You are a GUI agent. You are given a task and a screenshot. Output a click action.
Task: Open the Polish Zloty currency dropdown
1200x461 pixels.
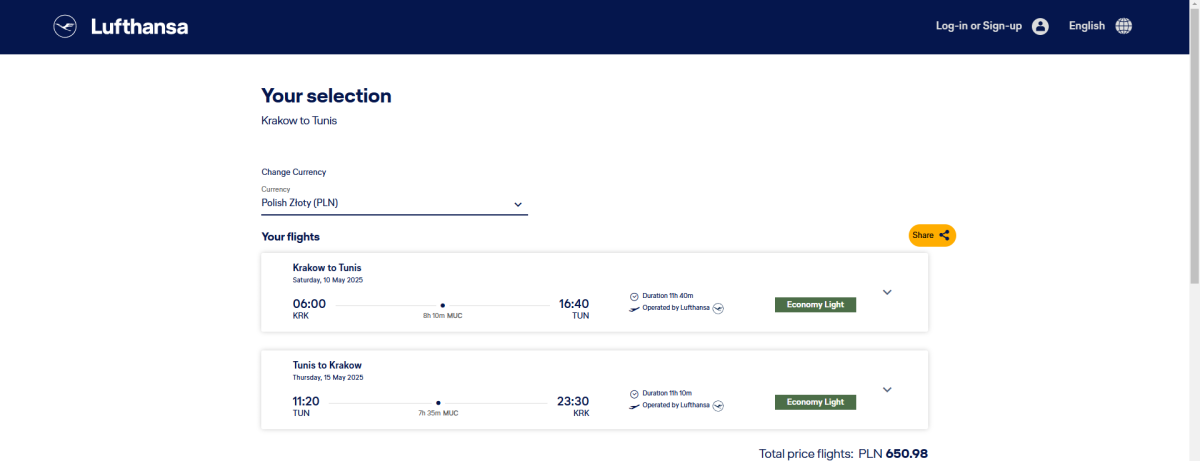click(x=394, y=204)
